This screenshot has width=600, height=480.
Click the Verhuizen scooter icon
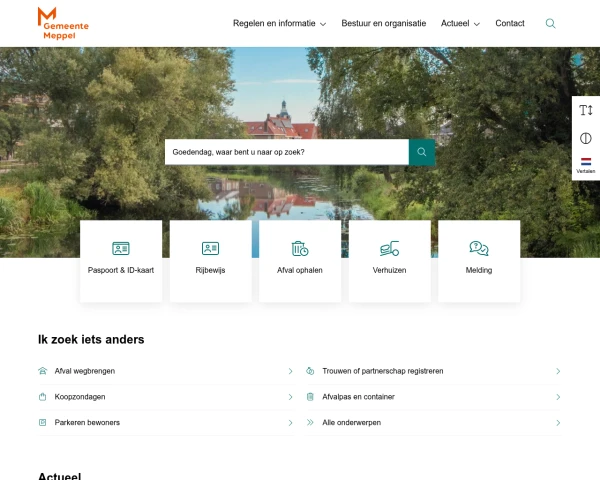click(390, 248)
